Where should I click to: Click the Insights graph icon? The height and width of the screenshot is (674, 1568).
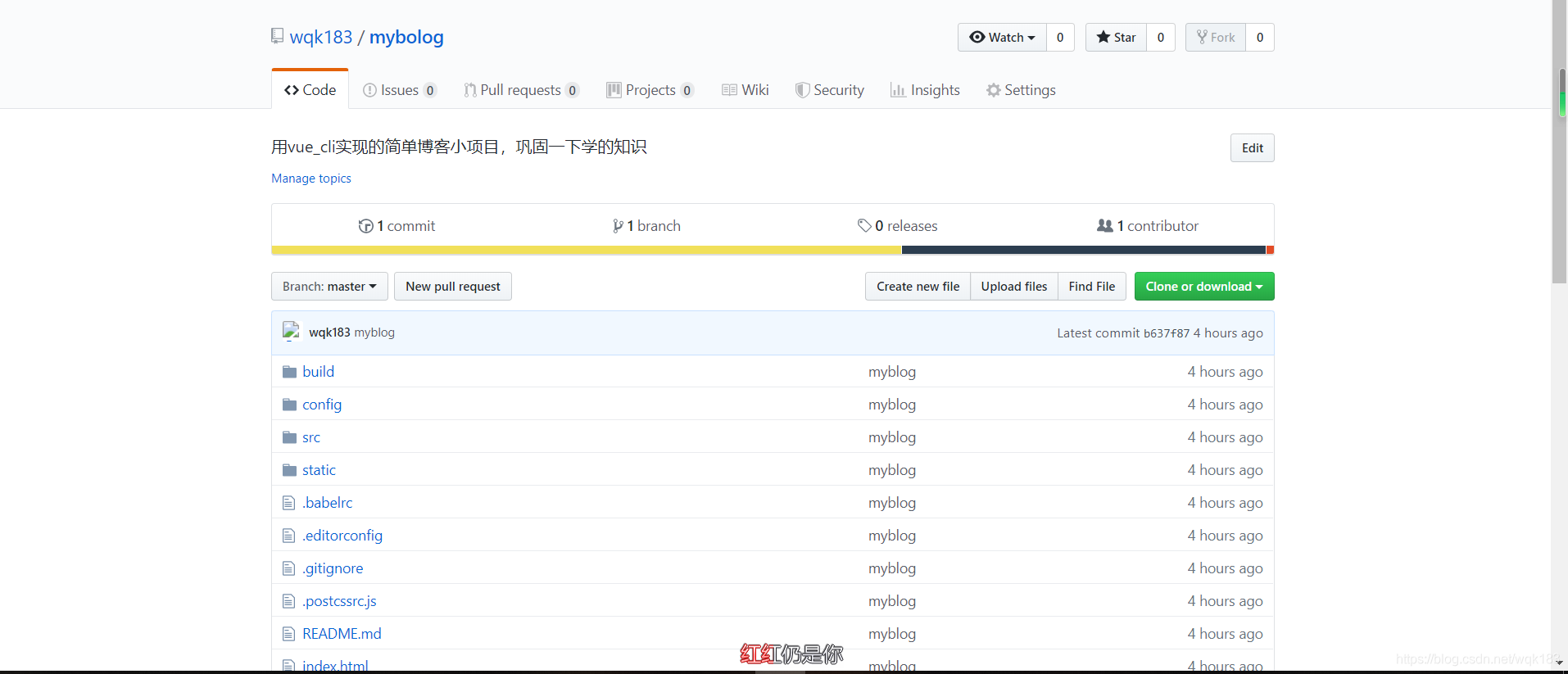tap(898, 90)
